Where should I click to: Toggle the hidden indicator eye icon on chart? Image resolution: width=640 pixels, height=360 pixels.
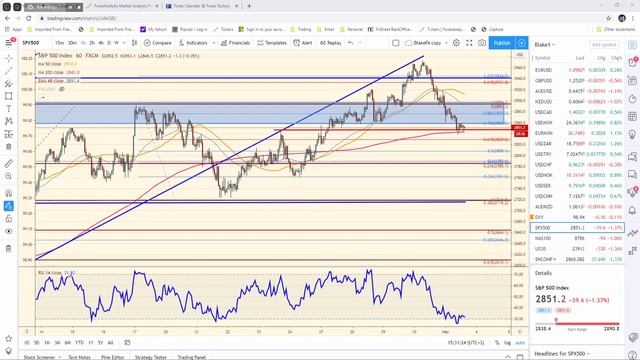tap(62, 89)
